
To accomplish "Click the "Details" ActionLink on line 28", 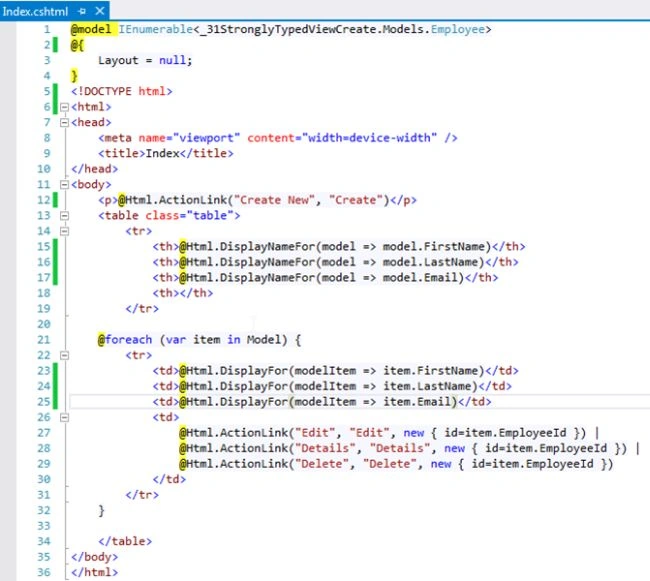I will [403, 448].
